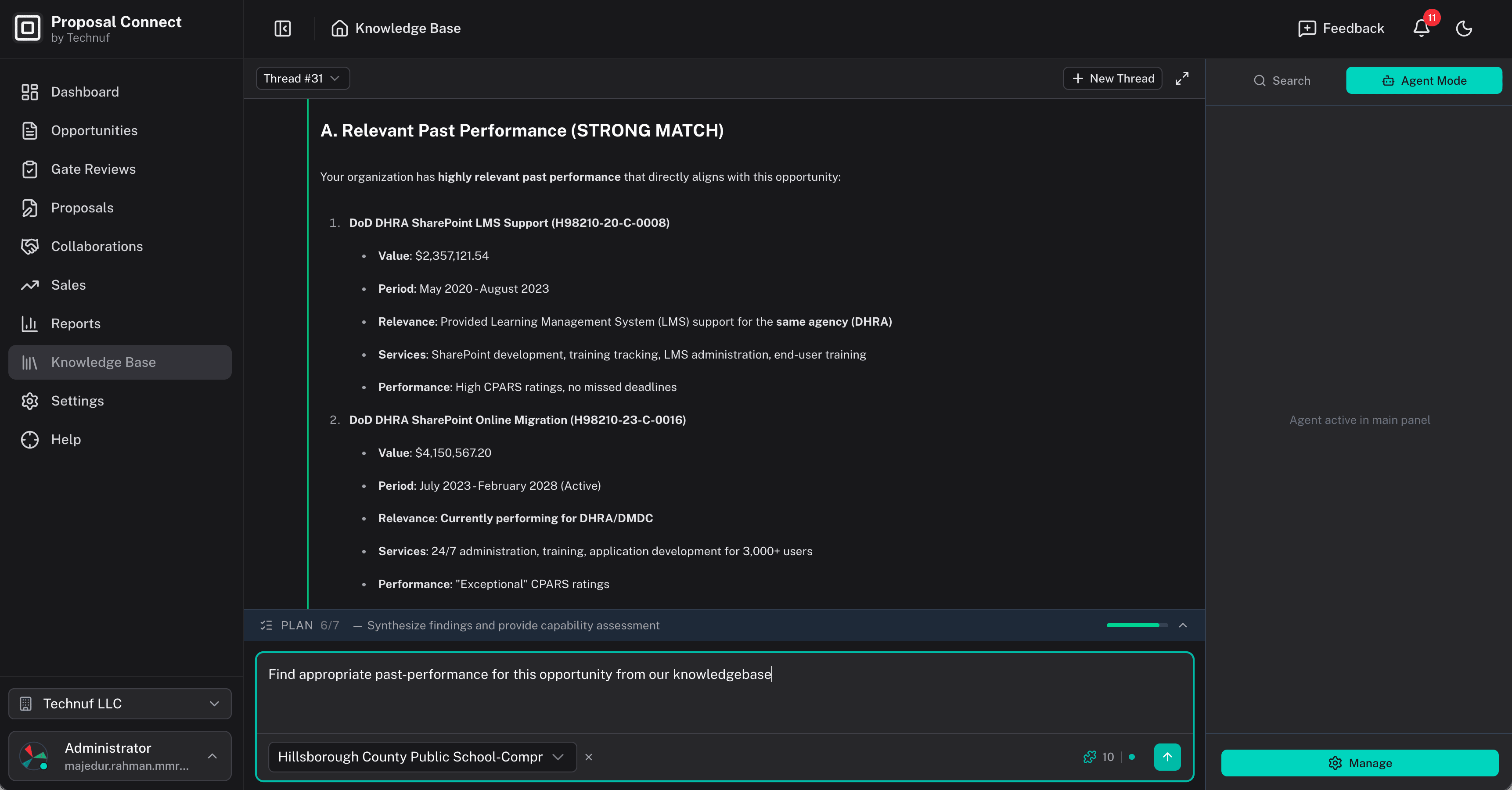The height and width of the screenshot is (790, 1512).
Task: Click the tools puzzle icon showing 10
Action: pyautogui.click(x=1090, y=757)
